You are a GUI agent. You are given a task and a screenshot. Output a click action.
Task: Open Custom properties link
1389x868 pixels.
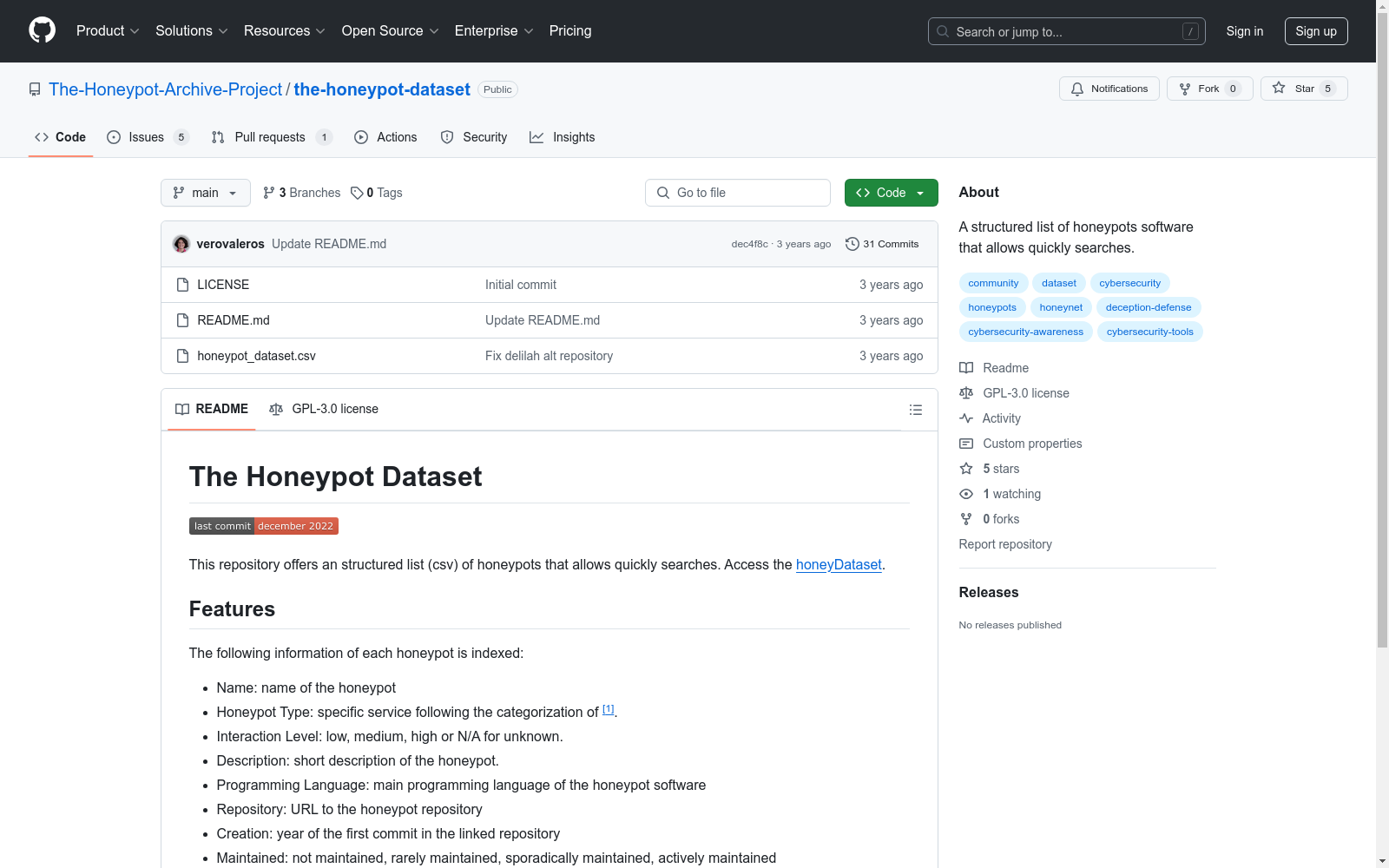(x=1021, y=444)
